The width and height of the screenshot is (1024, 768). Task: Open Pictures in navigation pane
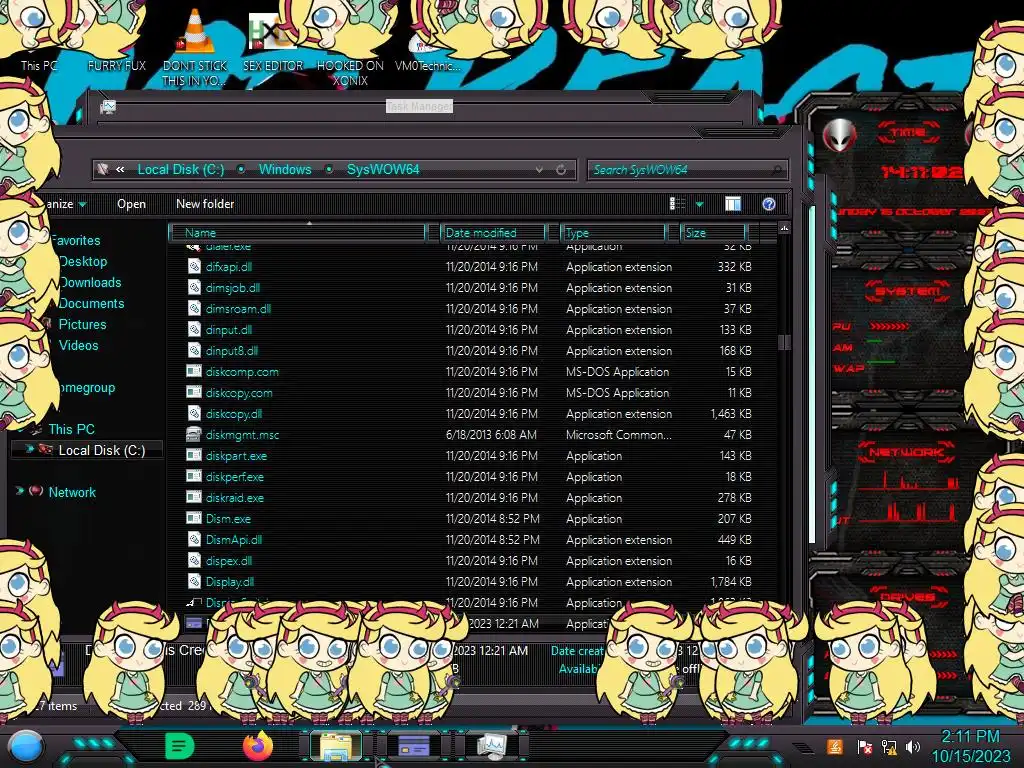point(82,325)
